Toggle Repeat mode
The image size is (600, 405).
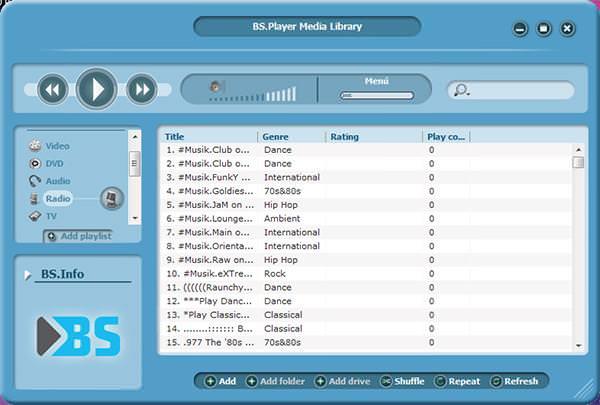coord(458,381)
